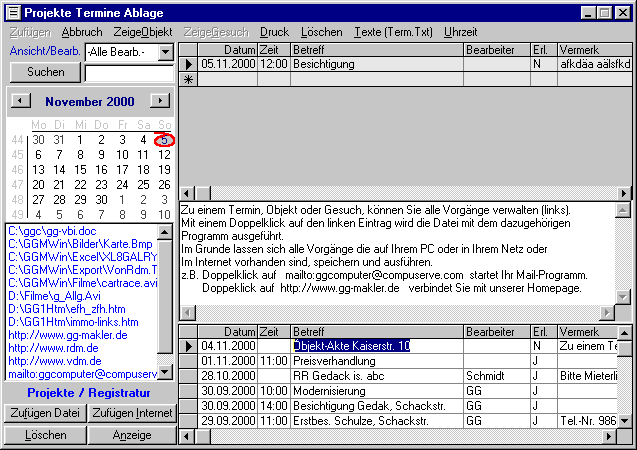Click Erstbes. Schulze, Schackstr. cell
The image size is (637, 450).
[x=377, y=421]
